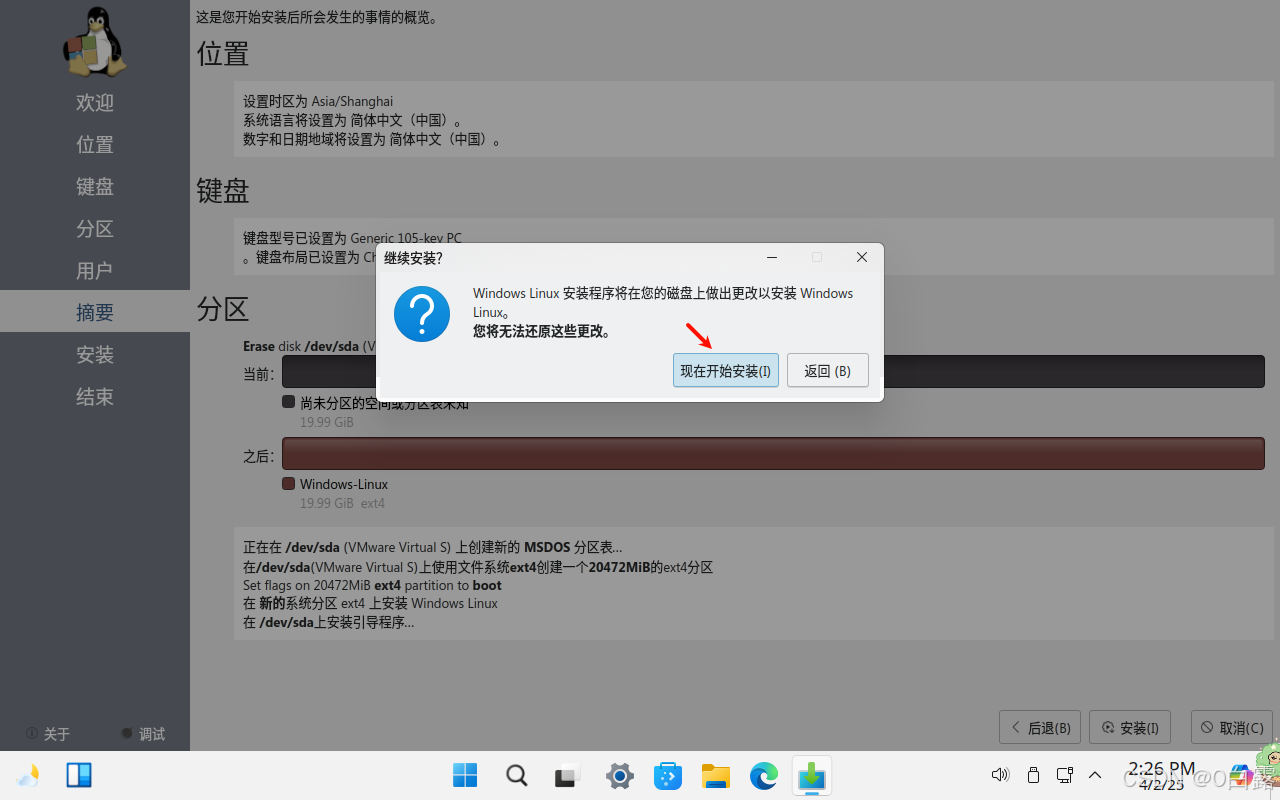Screen dimensions: 1280x800
Task: Click the 在 /dev/sda上安装引导程序 line
Action: tap(328, 622)
